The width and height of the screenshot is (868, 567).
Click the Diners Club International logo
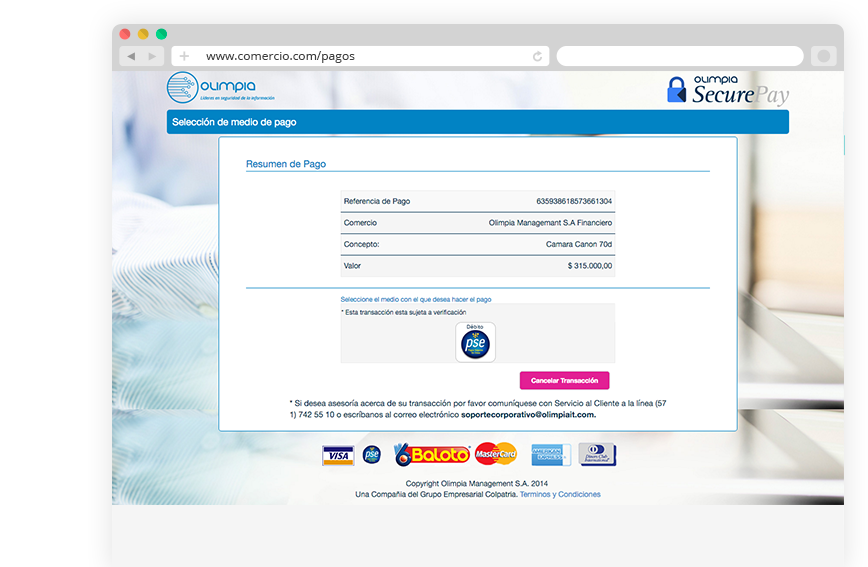click(x=597, y=455)
